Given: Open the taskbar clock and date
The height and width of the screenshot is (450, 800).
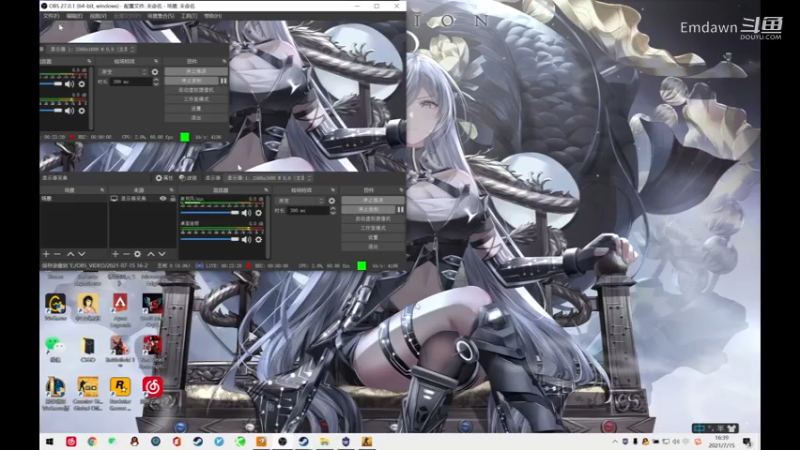Looking at the screenshot, I should point(722,442).
